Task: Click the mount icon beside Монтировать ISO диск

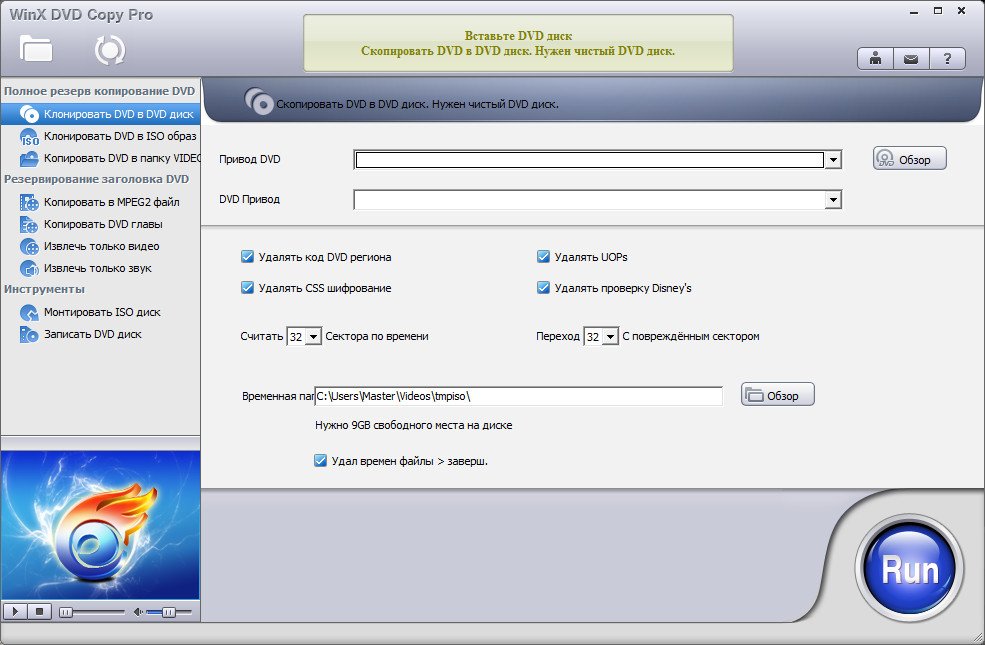Action: [x=29, y=312]
